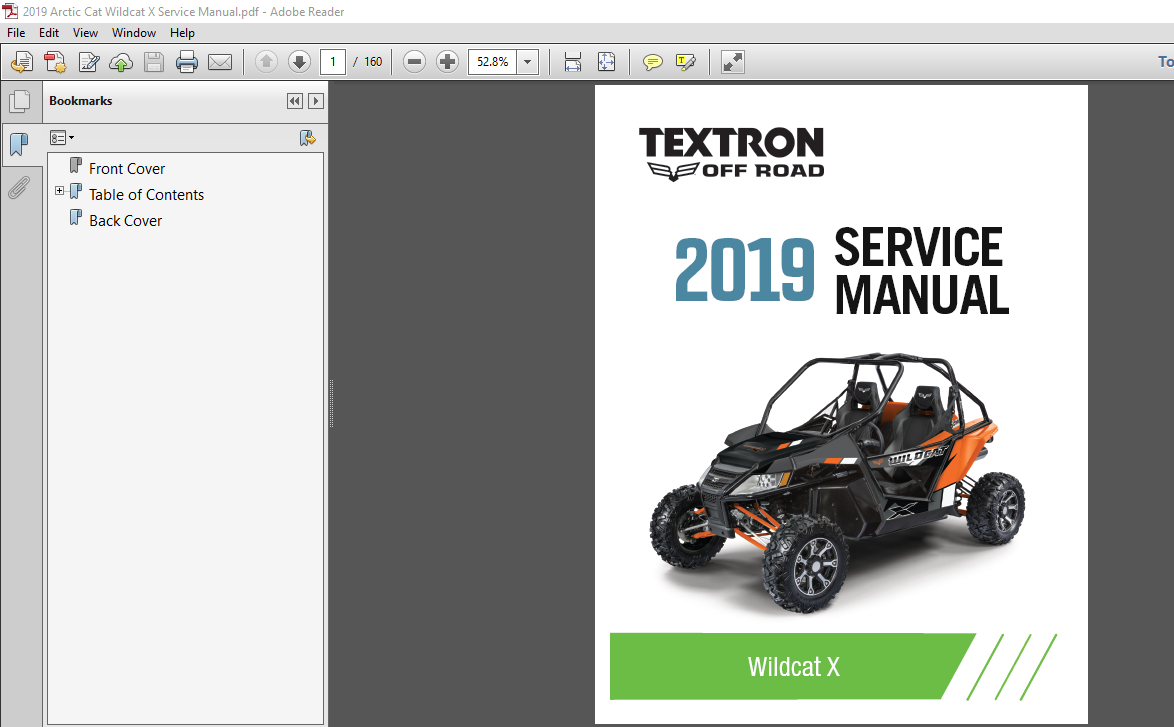The height and width of the screenshot is (727, 1174).
Task: Expand the Table of Contents bookmark
Action: click(59, 192)
